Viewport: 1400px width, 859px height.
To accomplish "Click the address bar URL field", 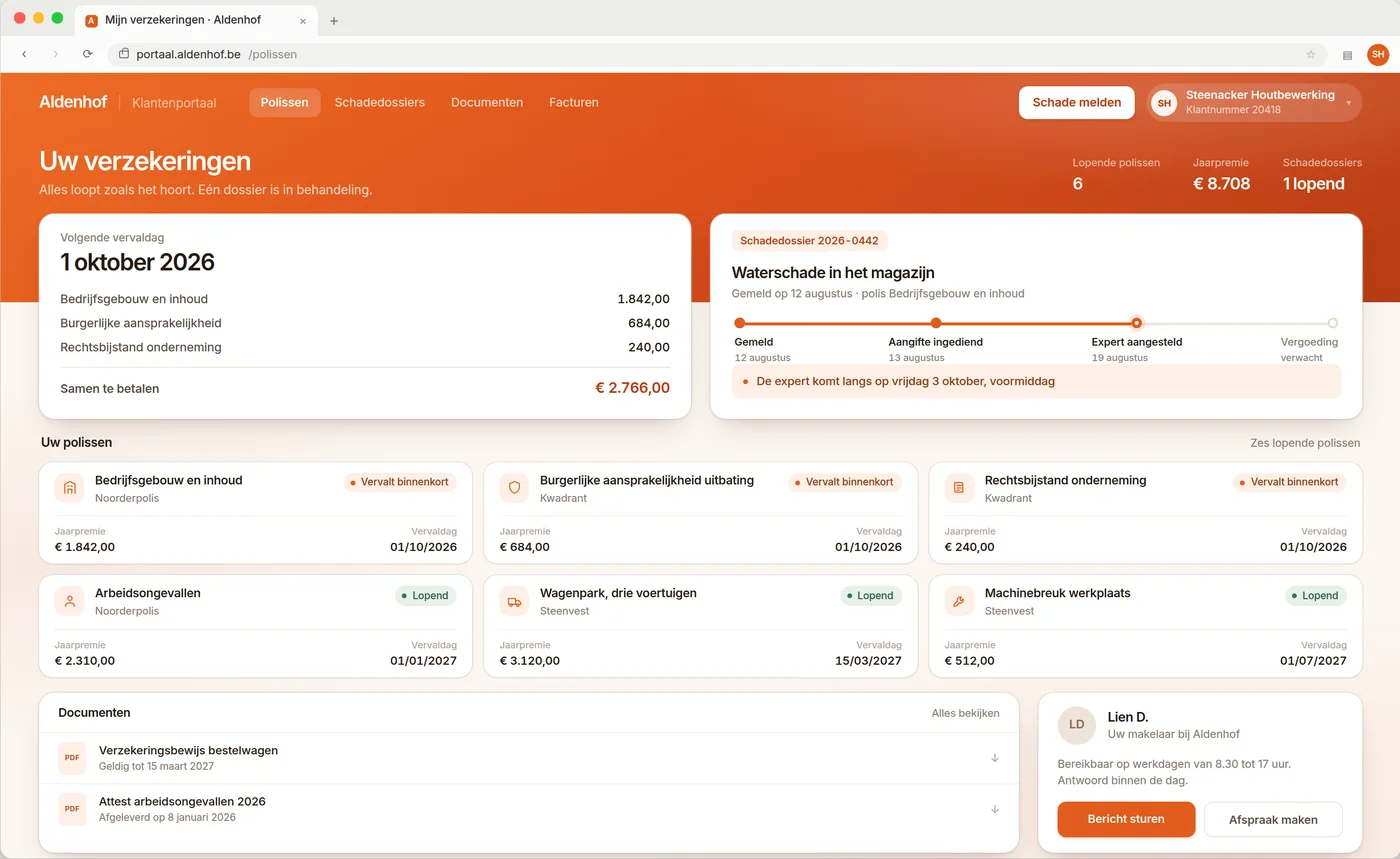I will click(x=717, y=54).
